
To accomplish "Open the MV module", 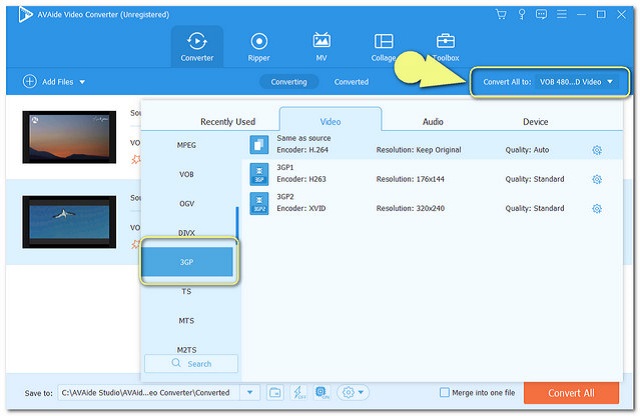I will (321, 47).
